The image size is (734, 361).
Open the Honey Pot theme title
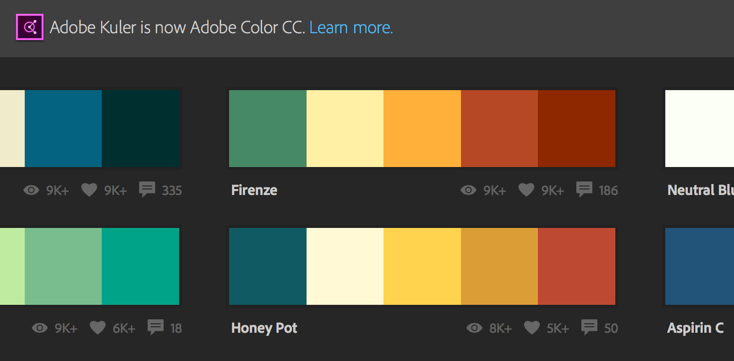264,328
